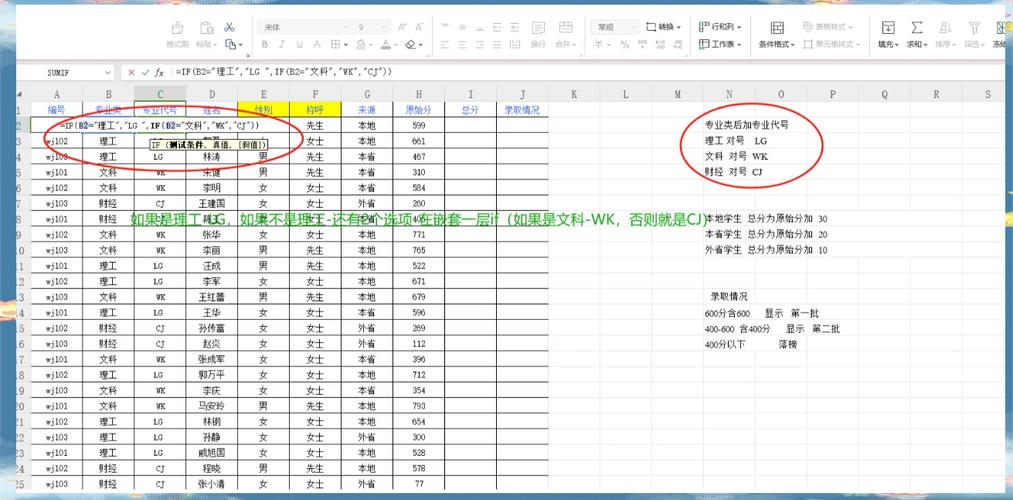Cancel formula entry with red X

132,72
